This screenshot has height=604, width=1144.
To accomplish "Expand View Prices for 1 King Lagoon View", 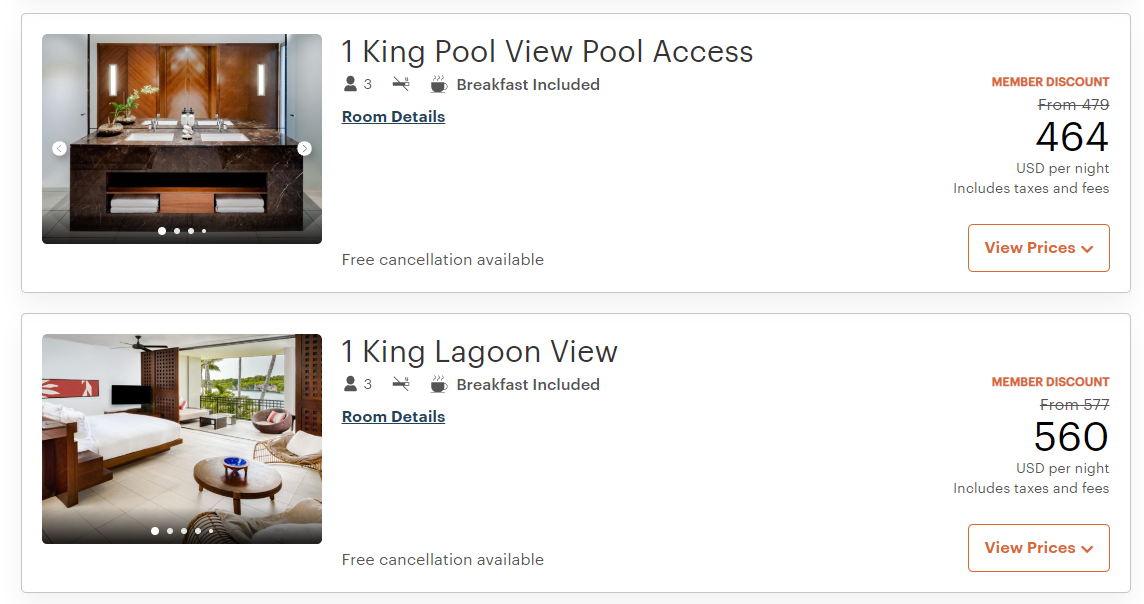I will tap(1038, 547).
